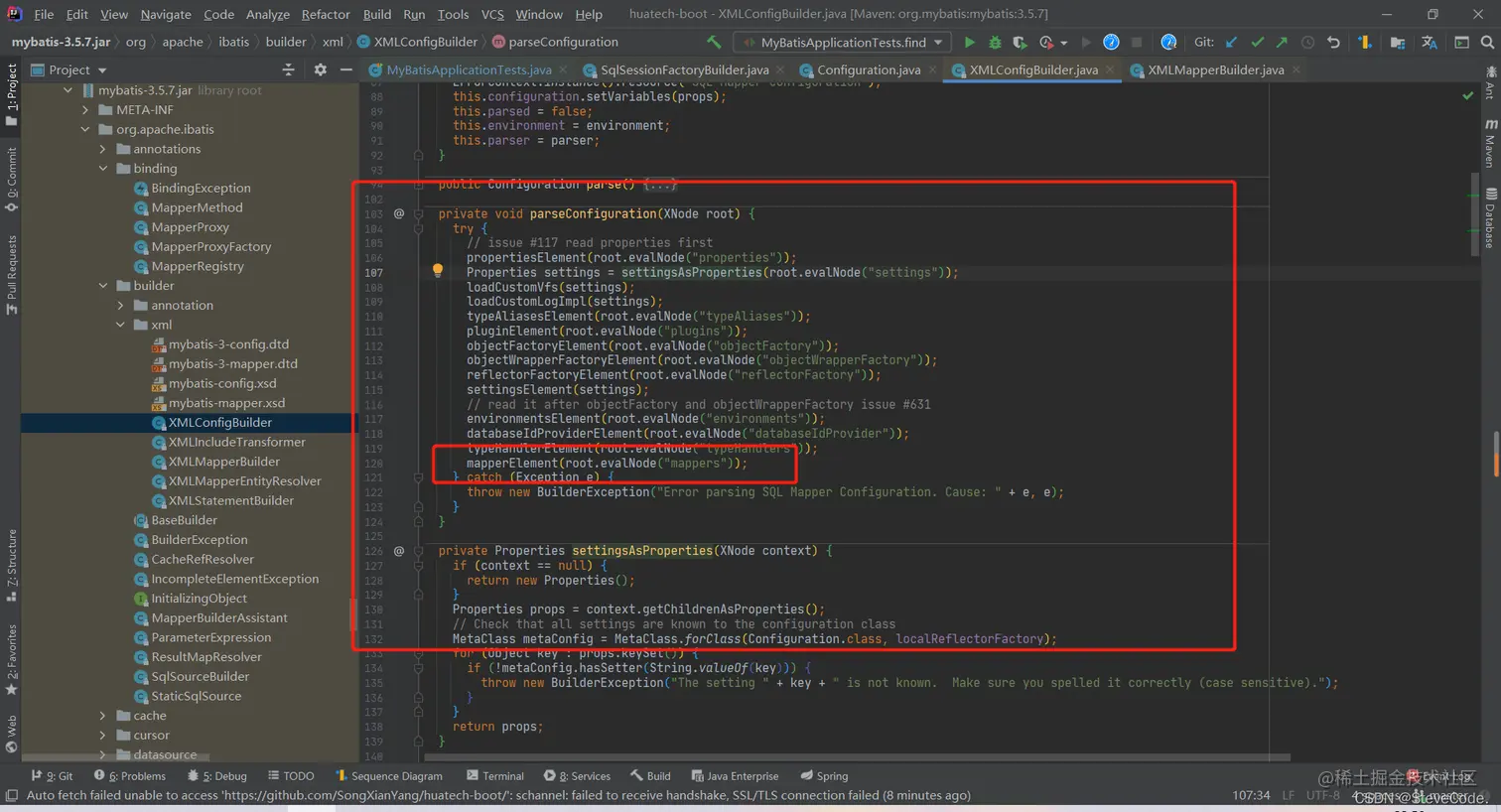Toggle fold of the parse() method
1501x812 pixels.
click(418, 185)
